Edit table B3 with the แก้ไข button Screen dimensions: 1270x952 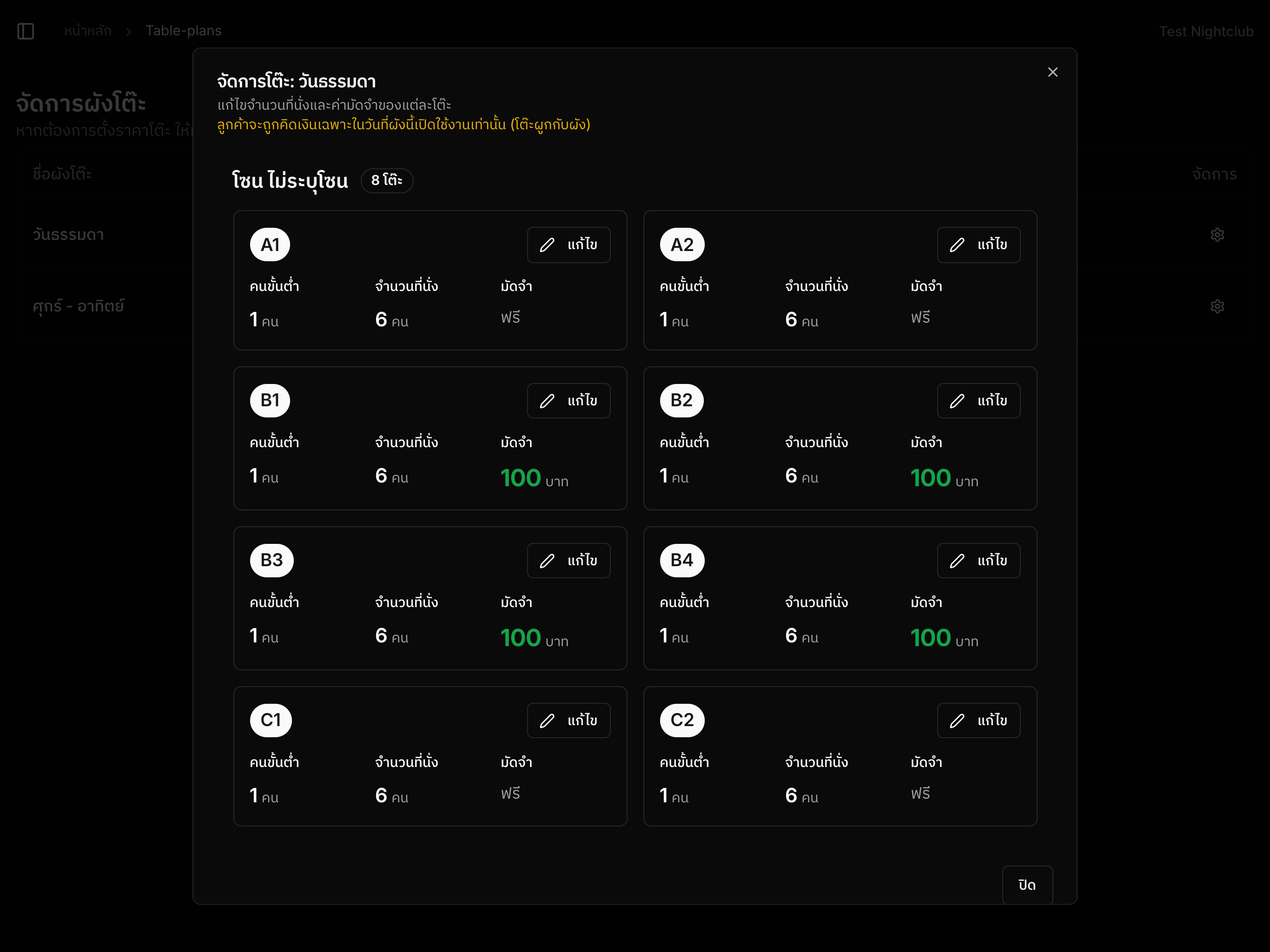click(x=569, y=561)
